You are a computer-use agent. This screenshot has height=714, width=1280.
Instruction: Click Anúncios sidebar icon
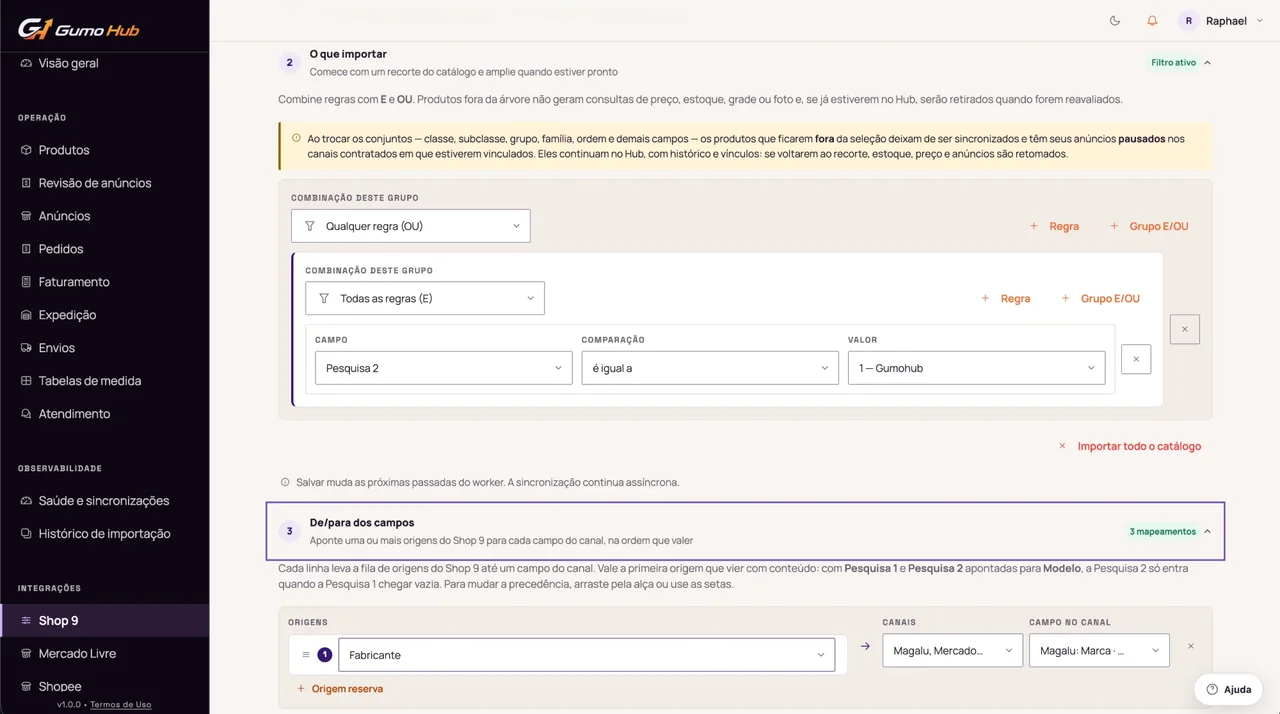[x=26, y=216]
